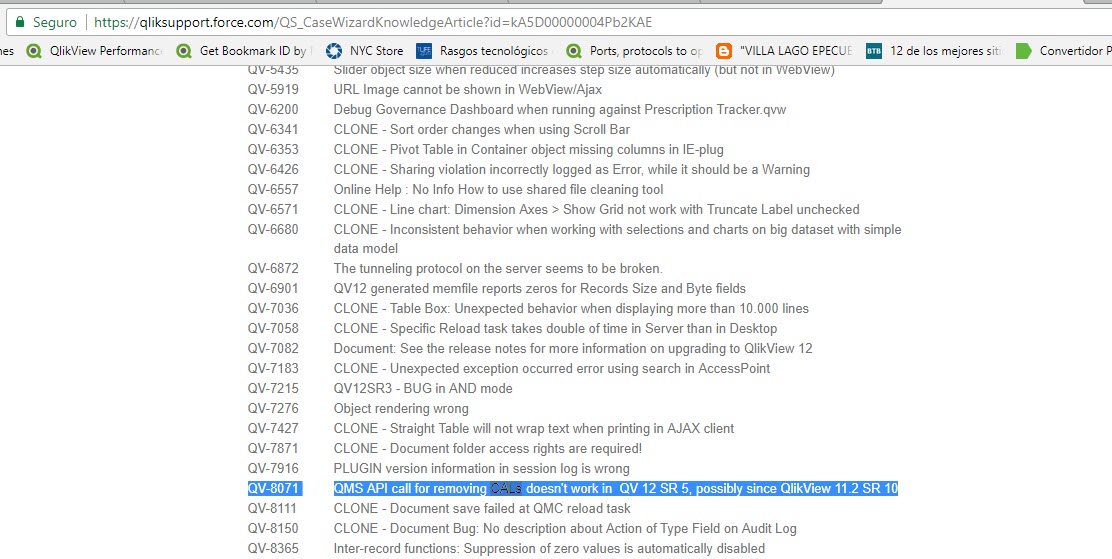Open the Convertidor bookmark icon

1023,51
